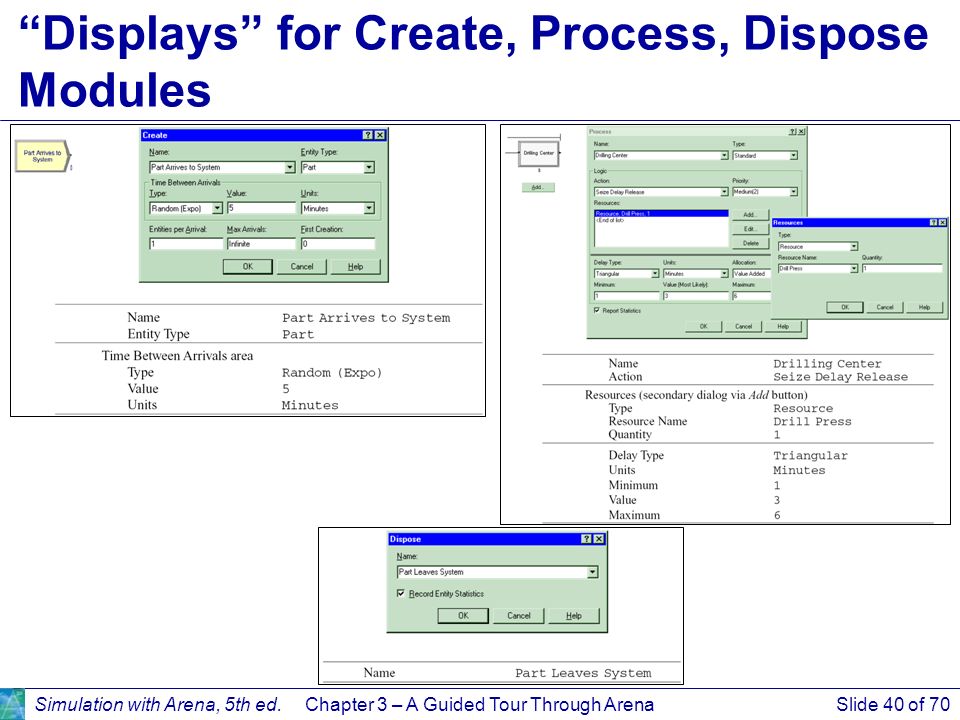Open the Allocation dropdown showing Value Added
The width and height of the screenshot is (960, 720).
[x=751, y=274]
